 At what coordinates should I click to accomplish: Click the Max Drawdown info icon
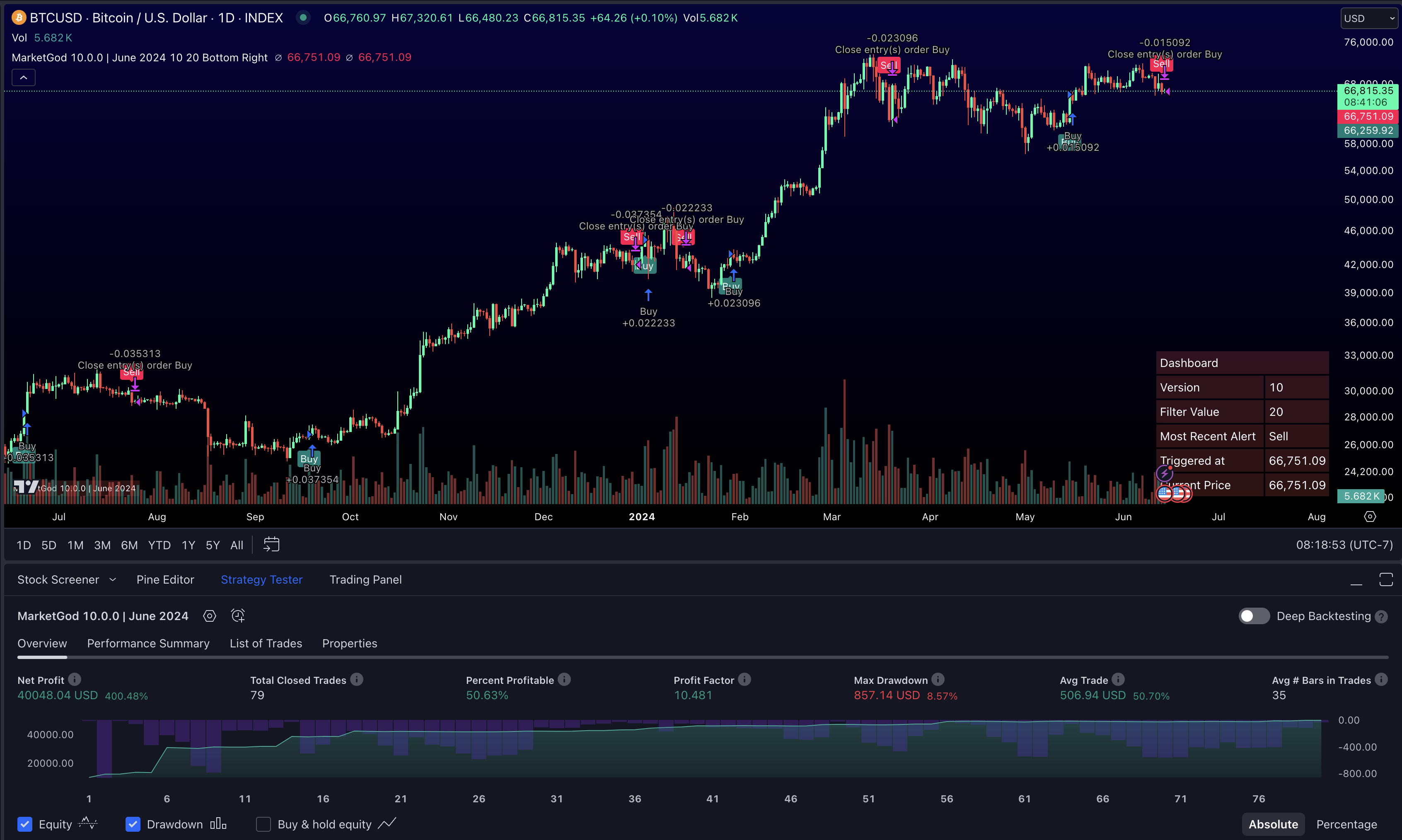click(938, 679)
